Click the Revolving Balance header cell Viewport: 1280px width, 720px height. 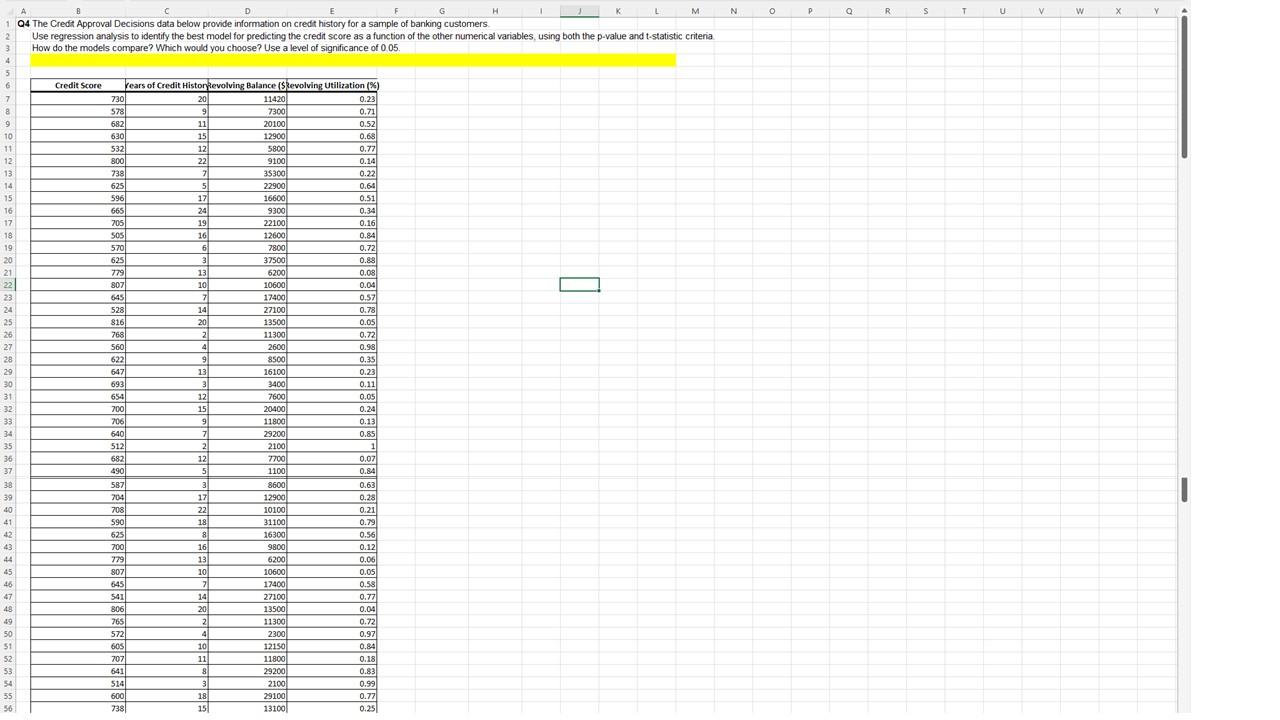(x=247, y=85)
